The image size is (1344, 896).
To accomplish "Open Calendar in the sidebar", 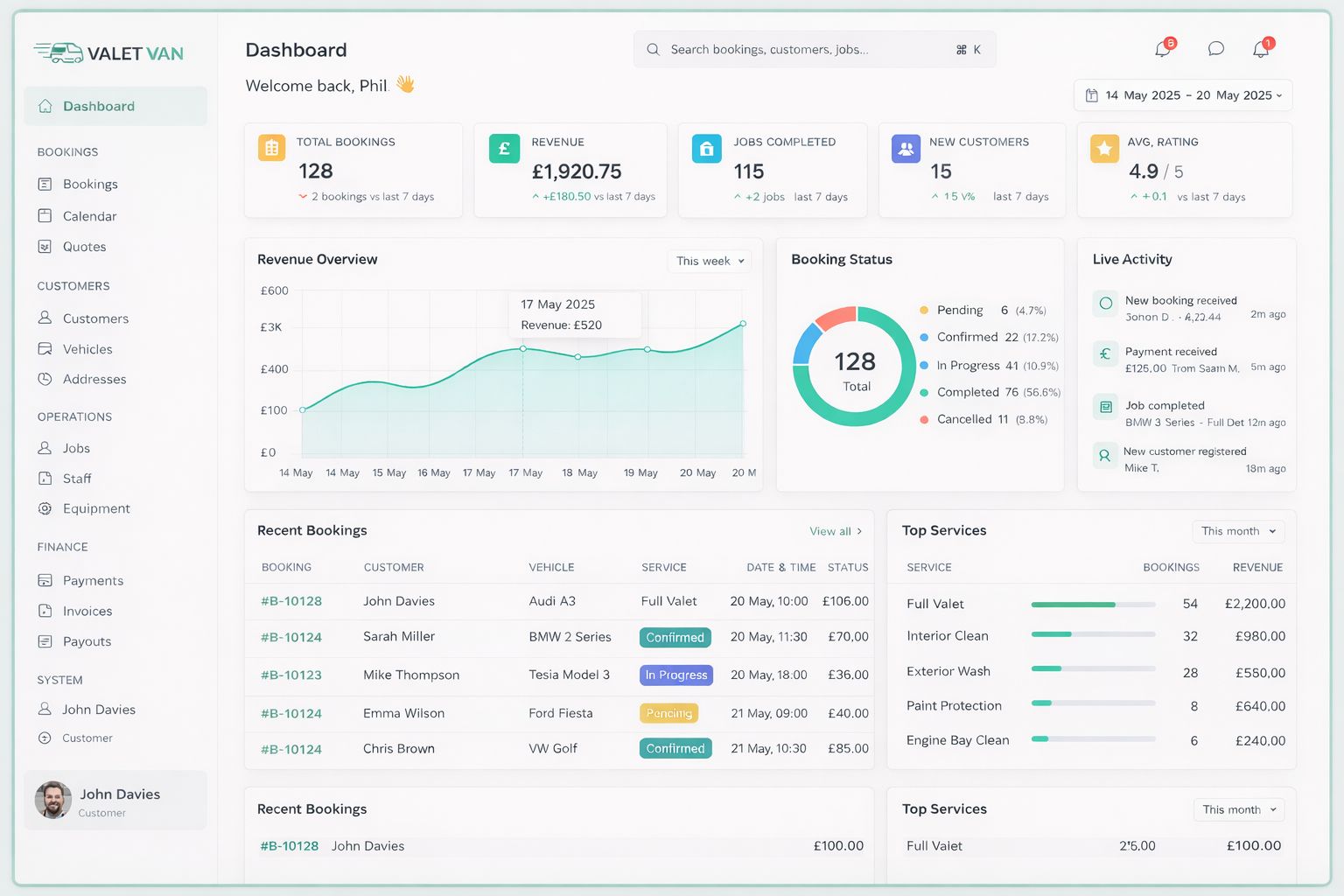I will [89, 216].
